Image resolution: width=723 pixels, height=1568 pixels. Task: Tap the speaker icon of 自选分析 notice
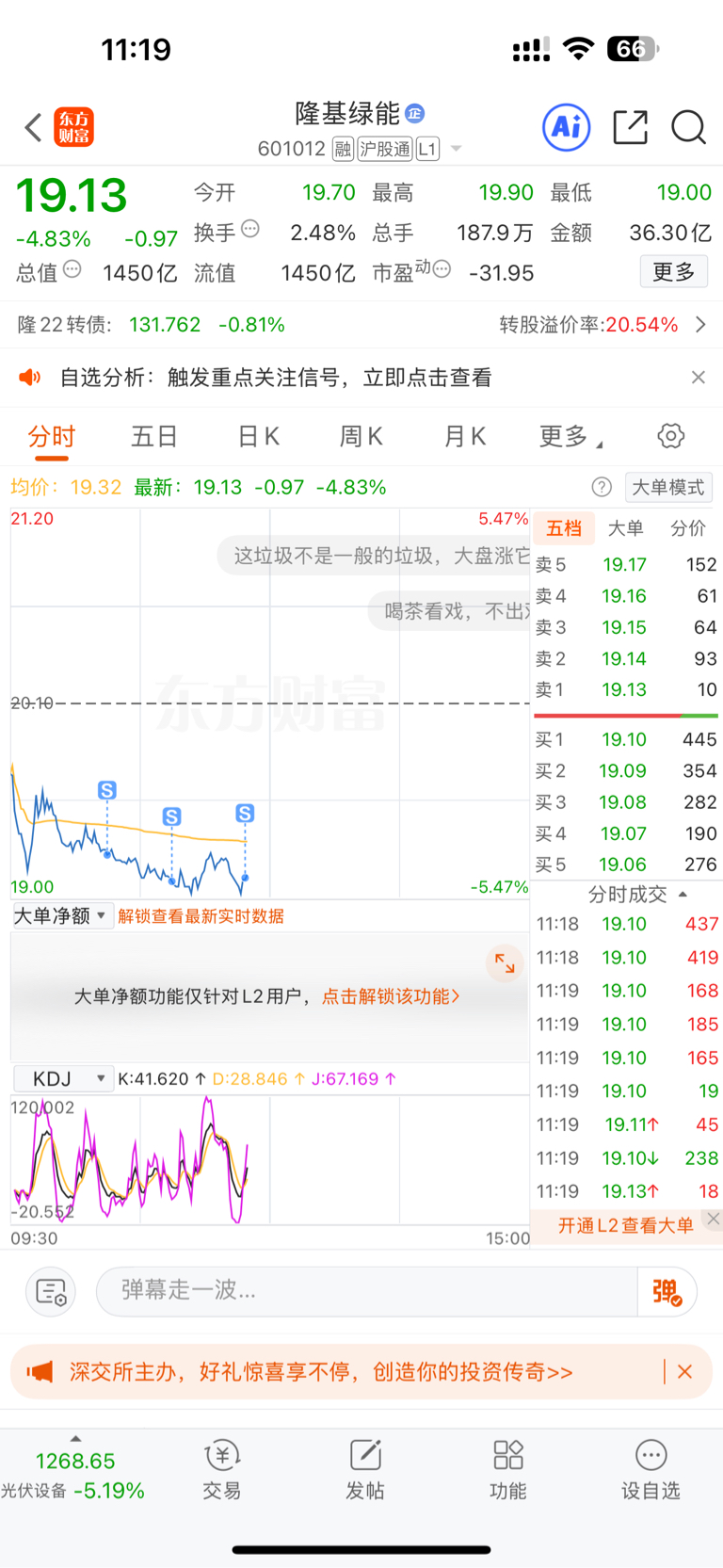(x=30, y=378)
